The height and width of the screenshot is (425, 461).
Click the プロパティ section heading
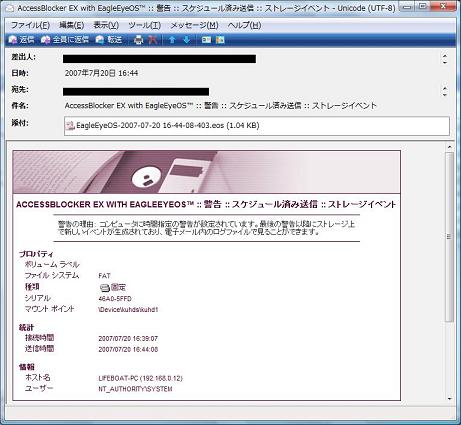(x=36, y=254)
